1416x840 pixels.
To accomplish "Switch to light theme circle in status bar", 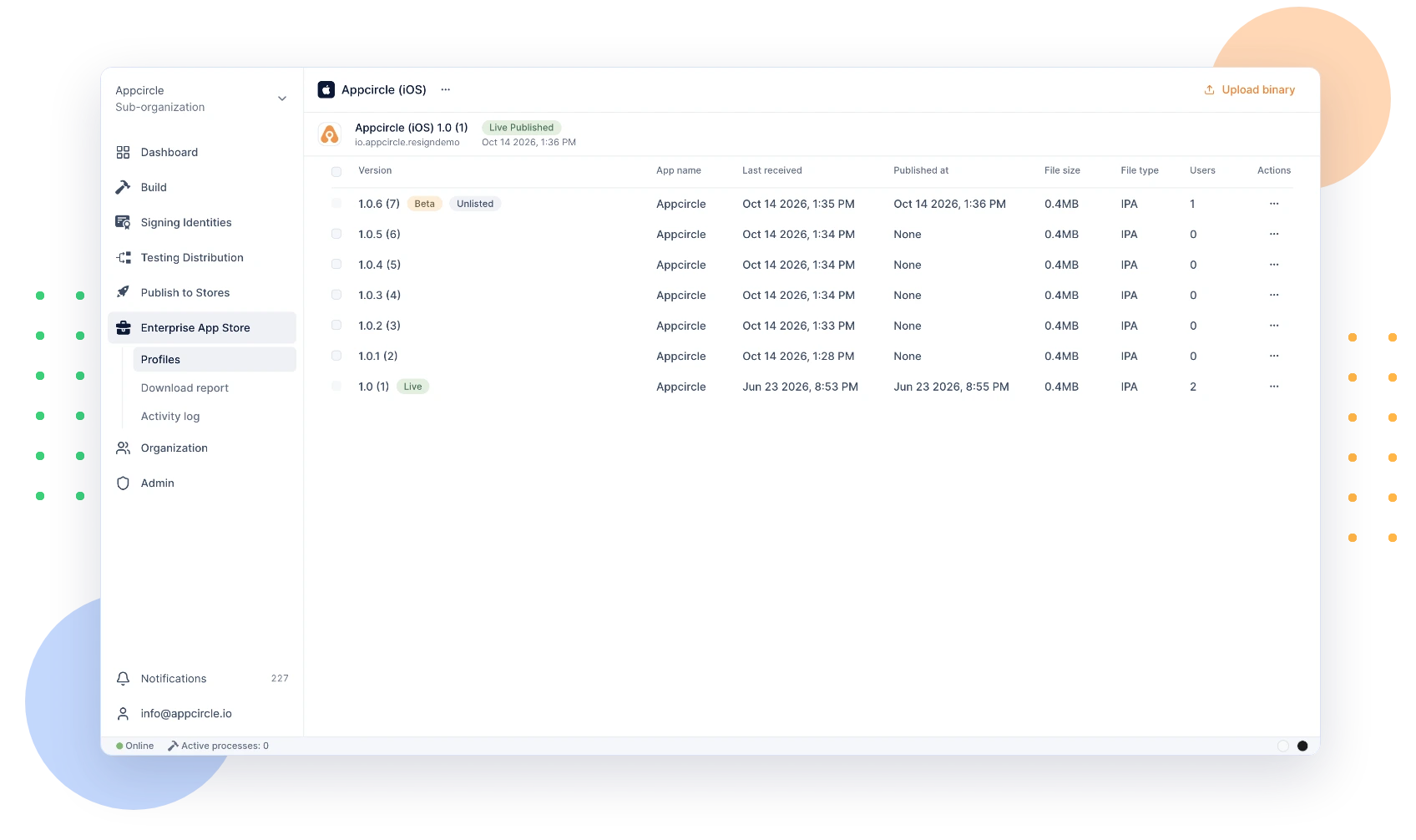I will (x=1283, y=746).
